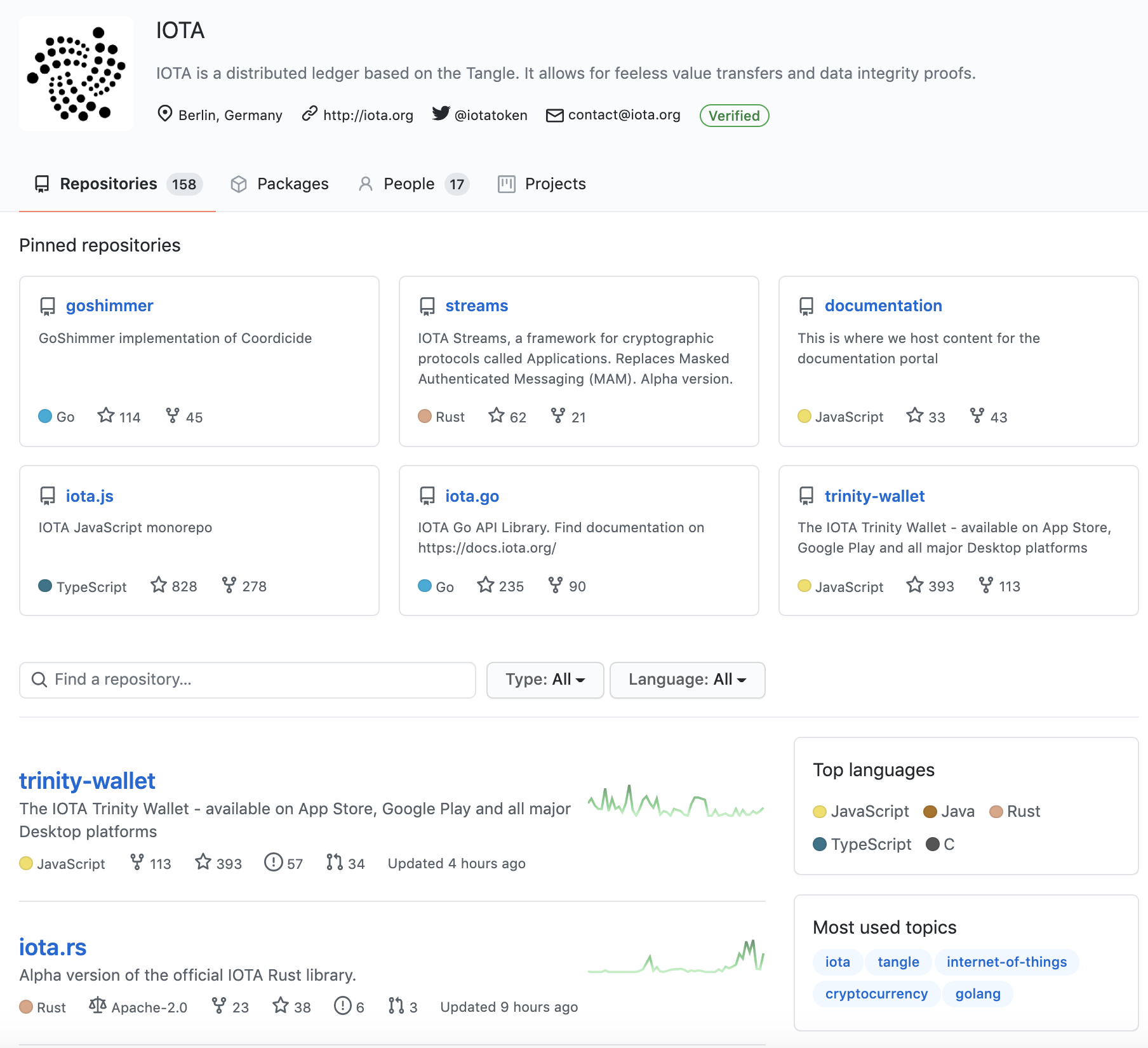Open the iota.rs repository in the list

(x=53, y=947)
